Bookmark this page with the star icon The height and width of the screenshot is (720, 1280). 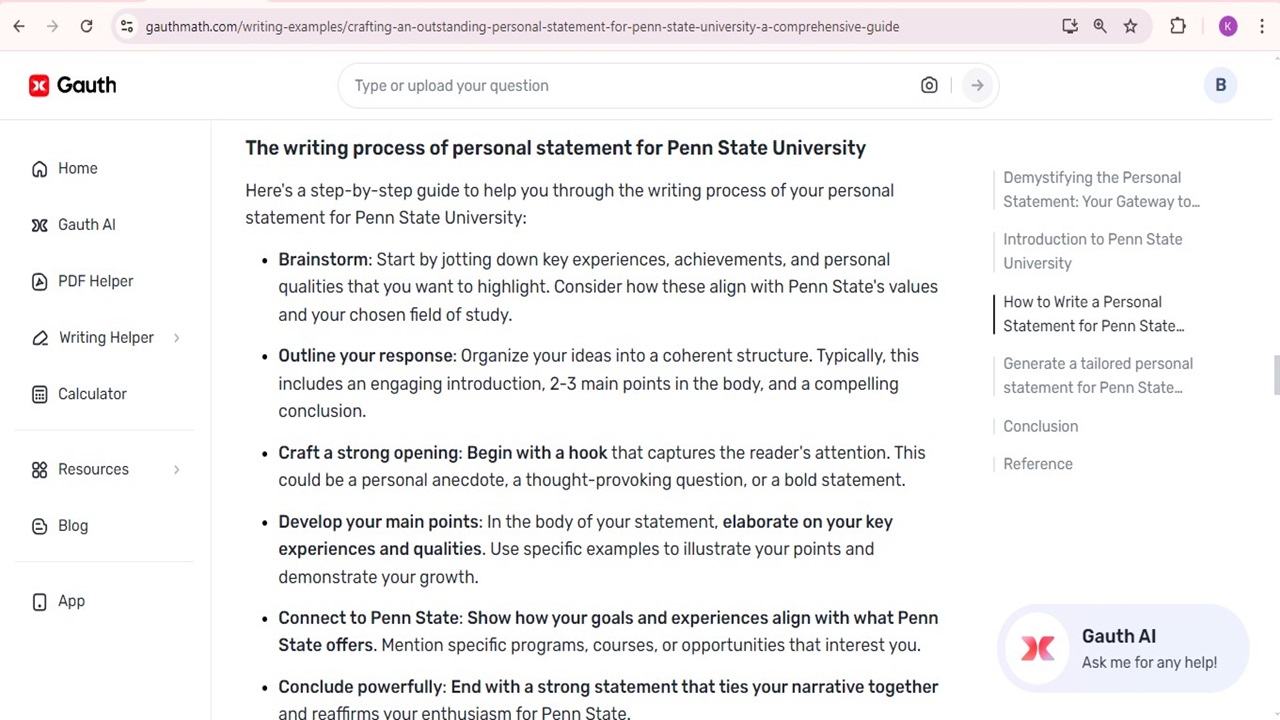click(x=1130, y=27)
